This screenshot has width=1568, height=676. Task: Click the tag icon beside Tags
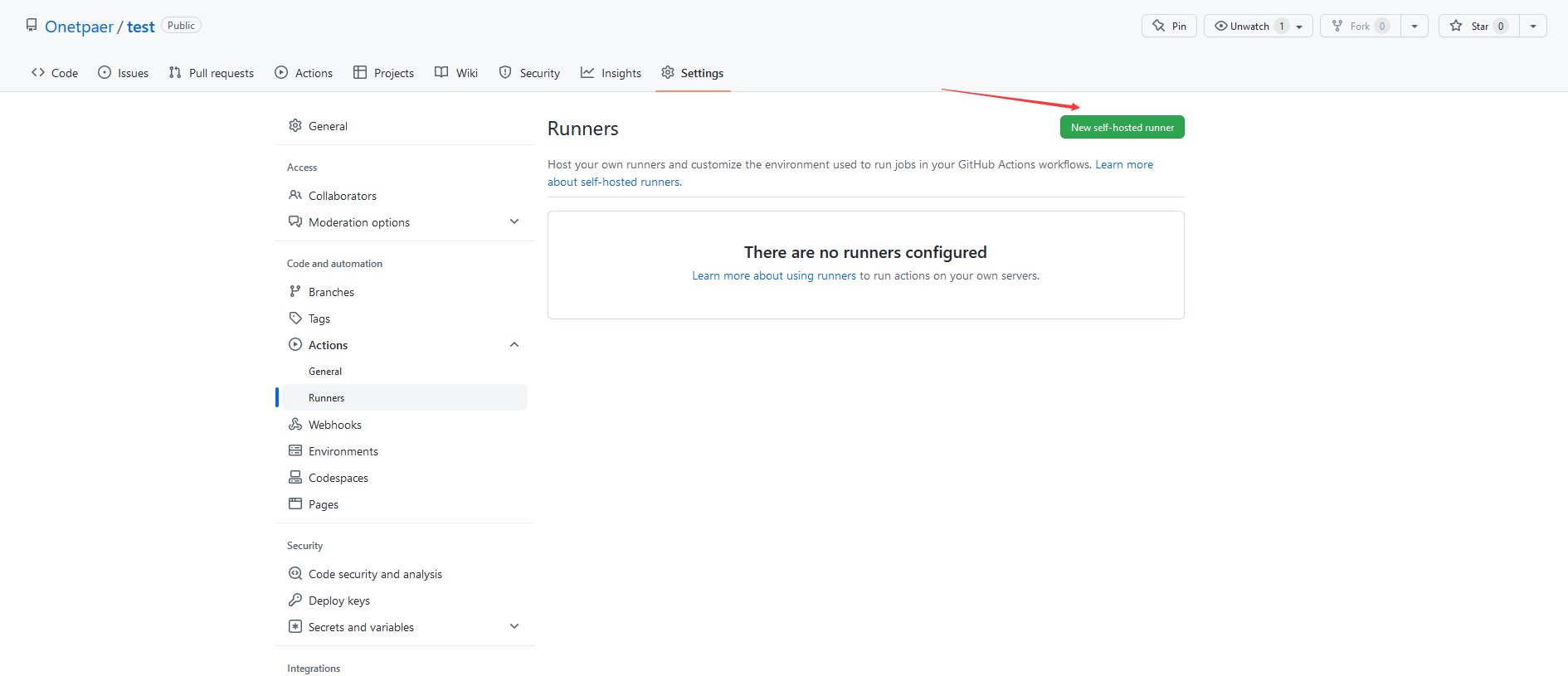(295, 318)
